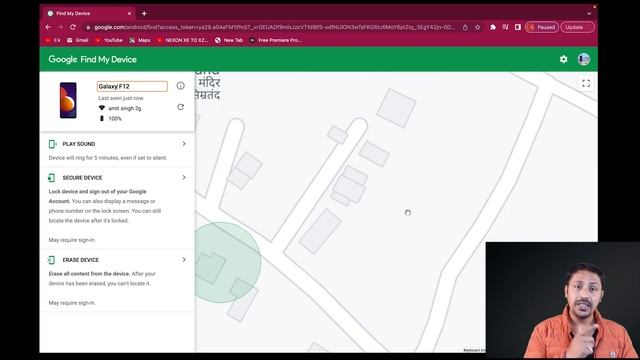Refresh the device location
This screenshot has width=640, height=360.
click(180, 107)
